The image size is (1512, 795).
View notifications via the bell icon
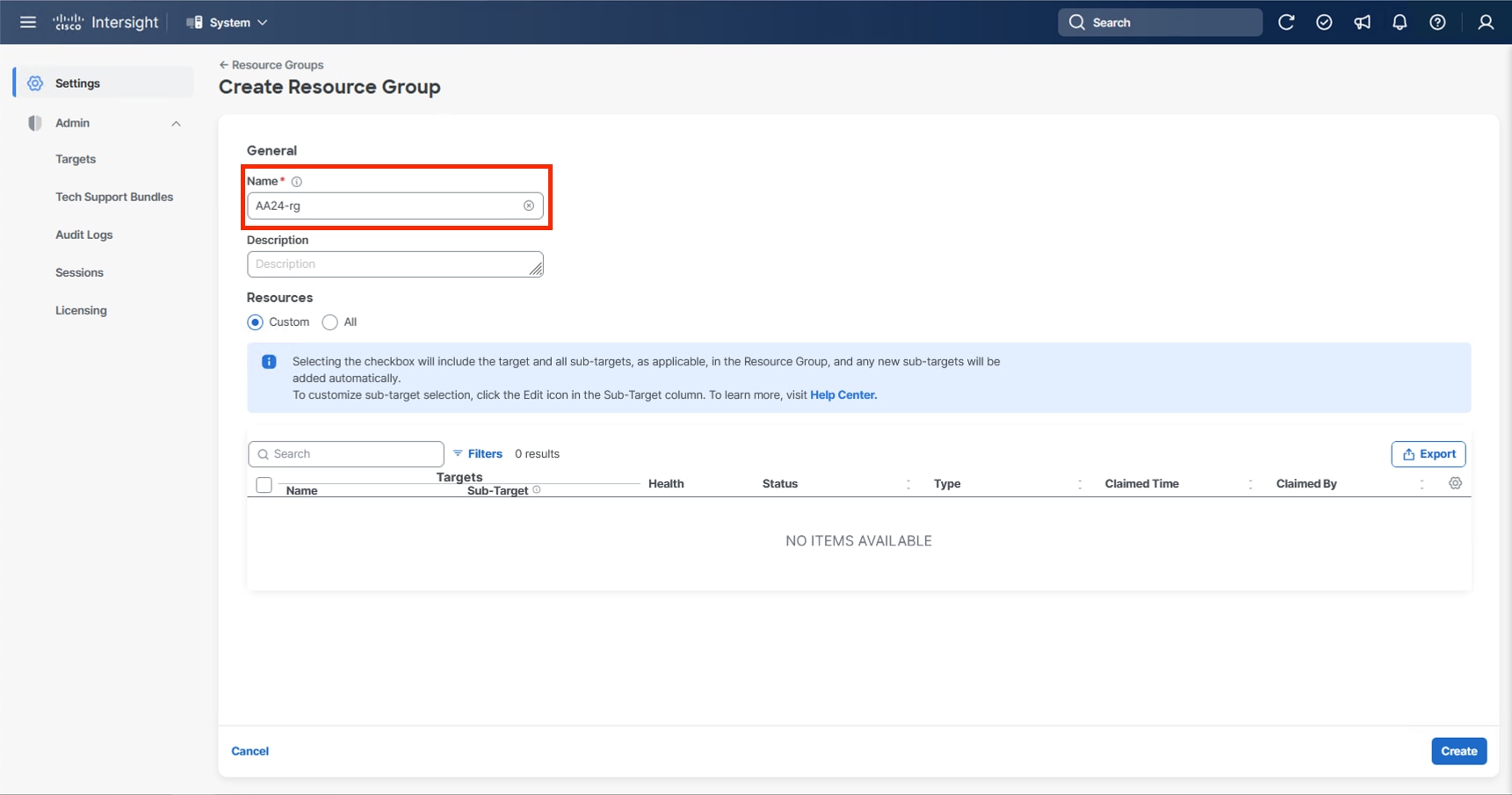[1400, 22]
